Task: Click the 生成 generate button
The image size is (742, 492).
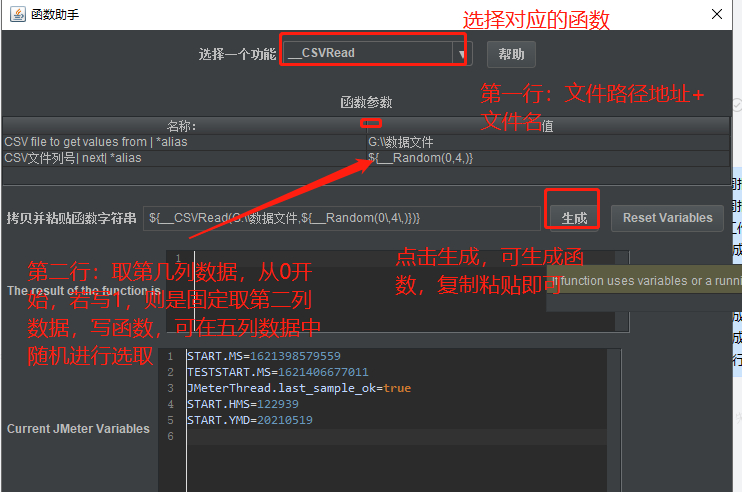Action: 574,218
